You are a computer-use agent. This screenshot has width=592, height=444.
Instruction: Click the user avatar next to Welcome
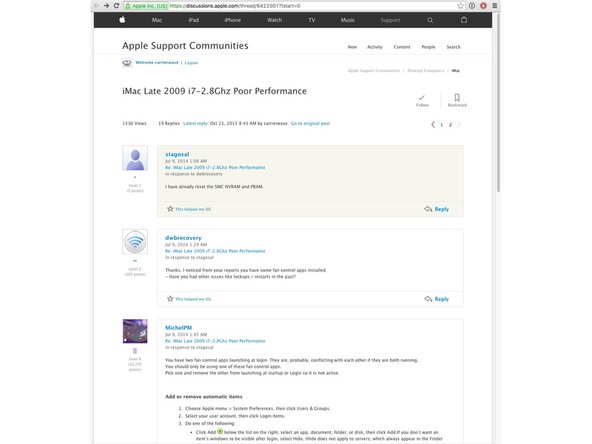[x=127, y=63]
